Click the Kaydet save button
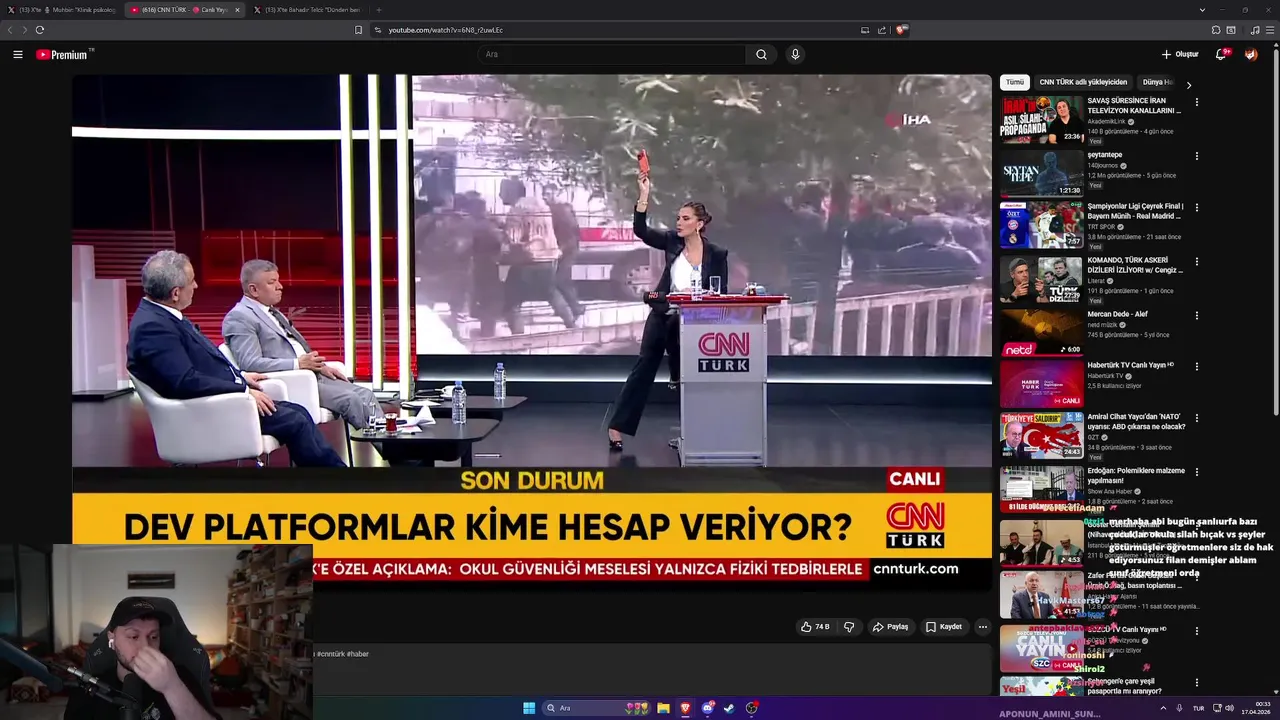This screenshot has height=720, width=1280. click(x=944, y=627)
